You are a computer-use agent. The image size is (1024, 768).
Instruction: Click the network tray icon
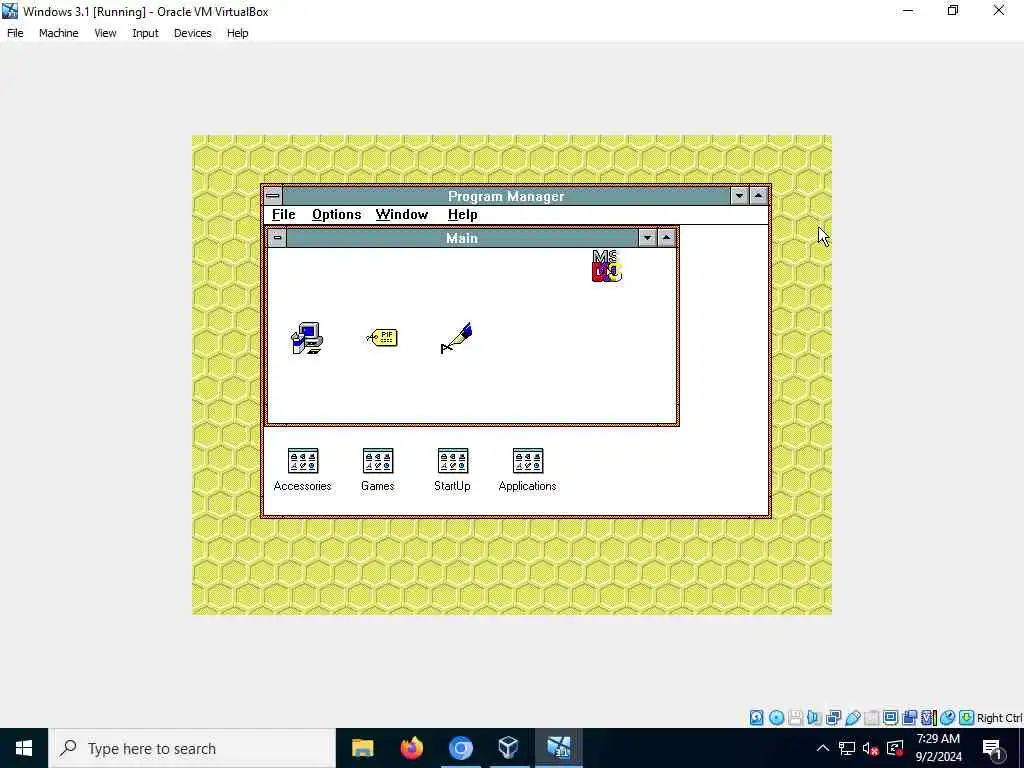pos(847,748)
